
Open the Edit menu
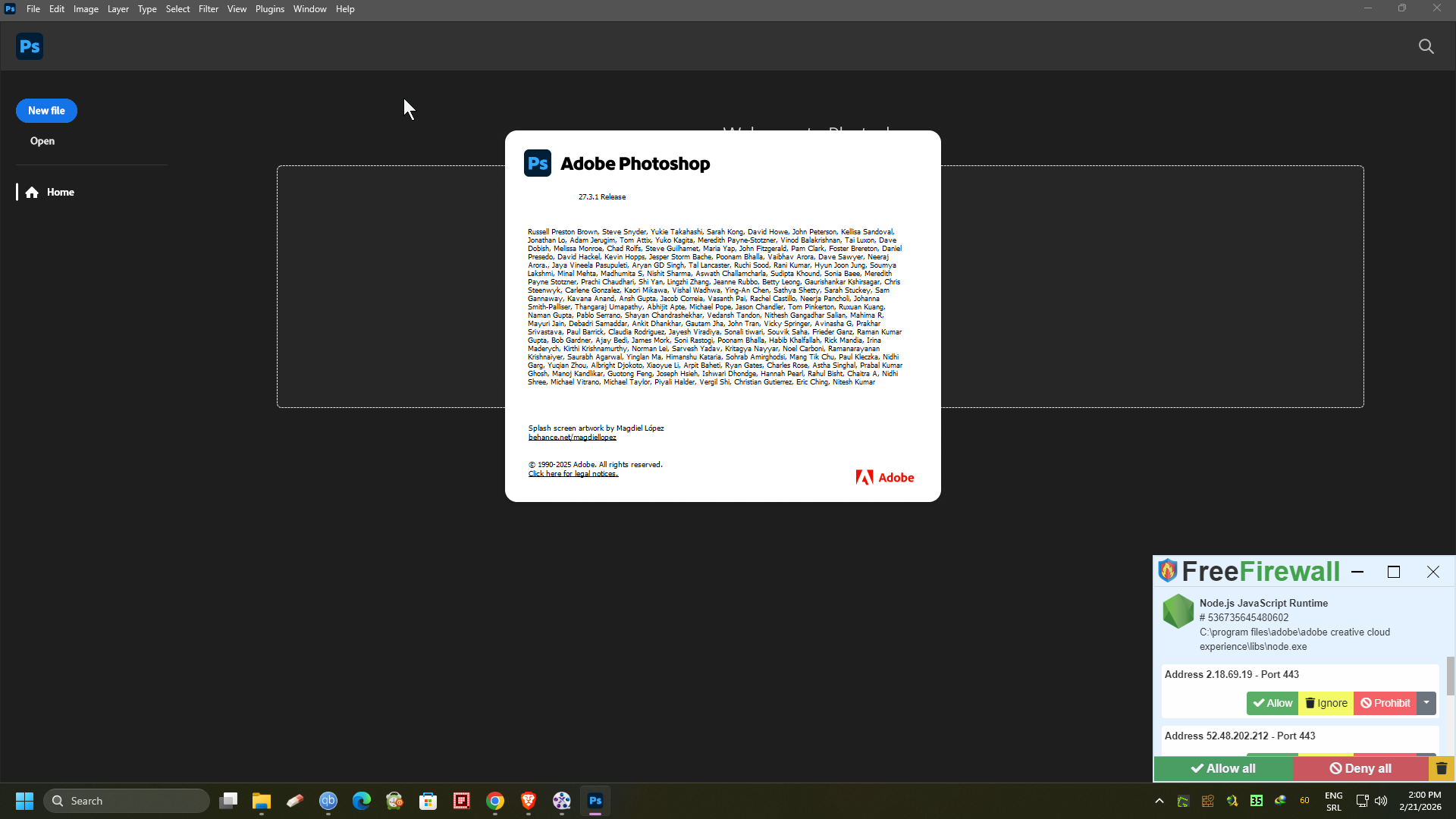57,9
